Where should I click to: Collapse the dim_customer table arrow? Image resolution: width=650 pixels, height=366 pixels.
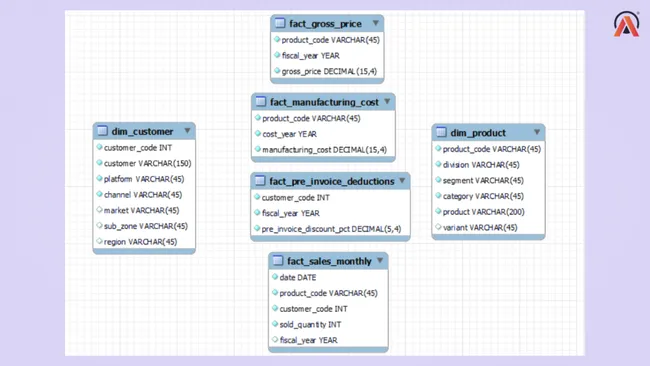[x=187, y=131]
